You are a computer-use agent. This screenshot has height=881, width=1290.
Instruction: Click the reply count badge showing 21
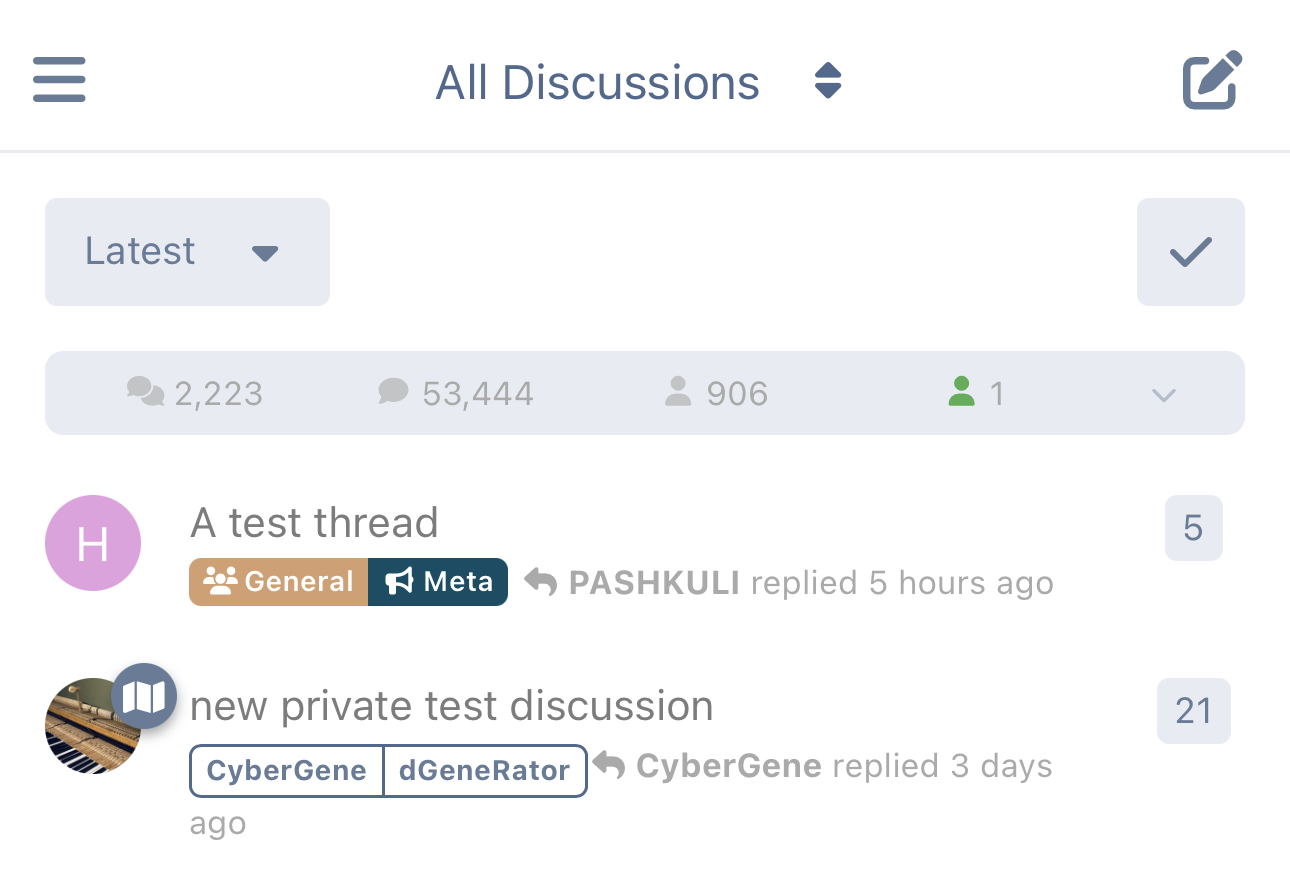1193,710
